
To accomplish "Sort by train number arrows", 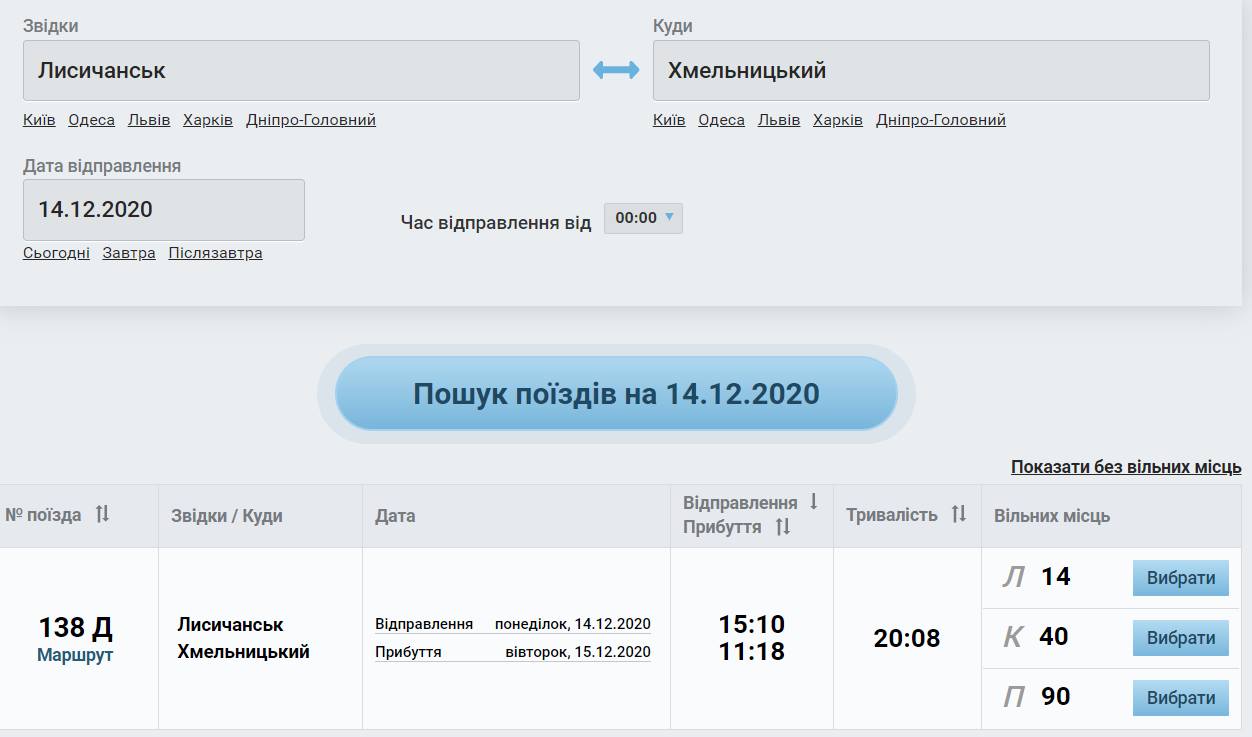I will tap(102, 514).
